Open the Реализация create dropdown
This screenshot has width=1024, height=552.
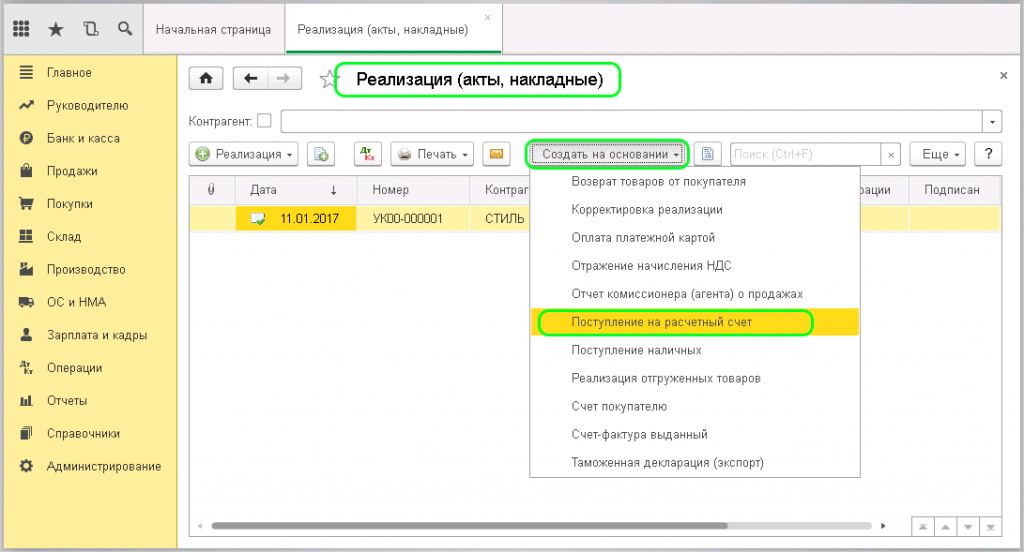(244, 154)
